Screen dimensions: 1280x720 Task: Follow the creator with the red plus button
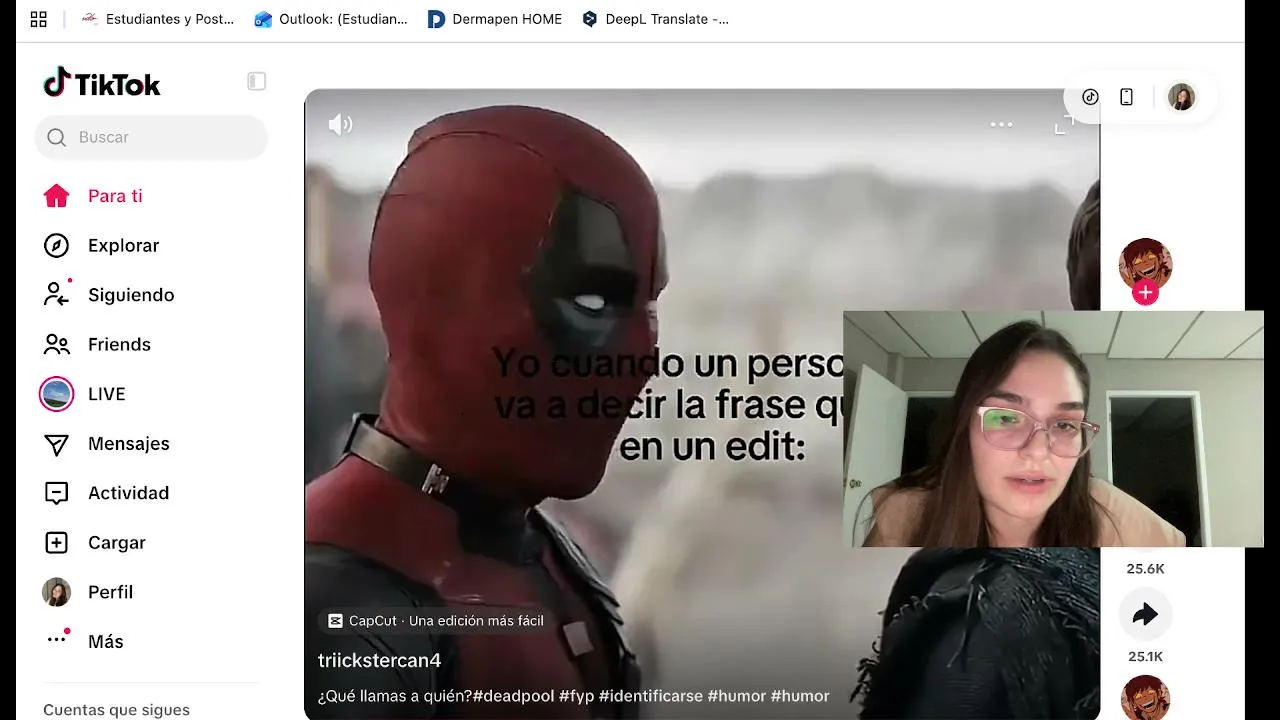tap(1145, 293)
